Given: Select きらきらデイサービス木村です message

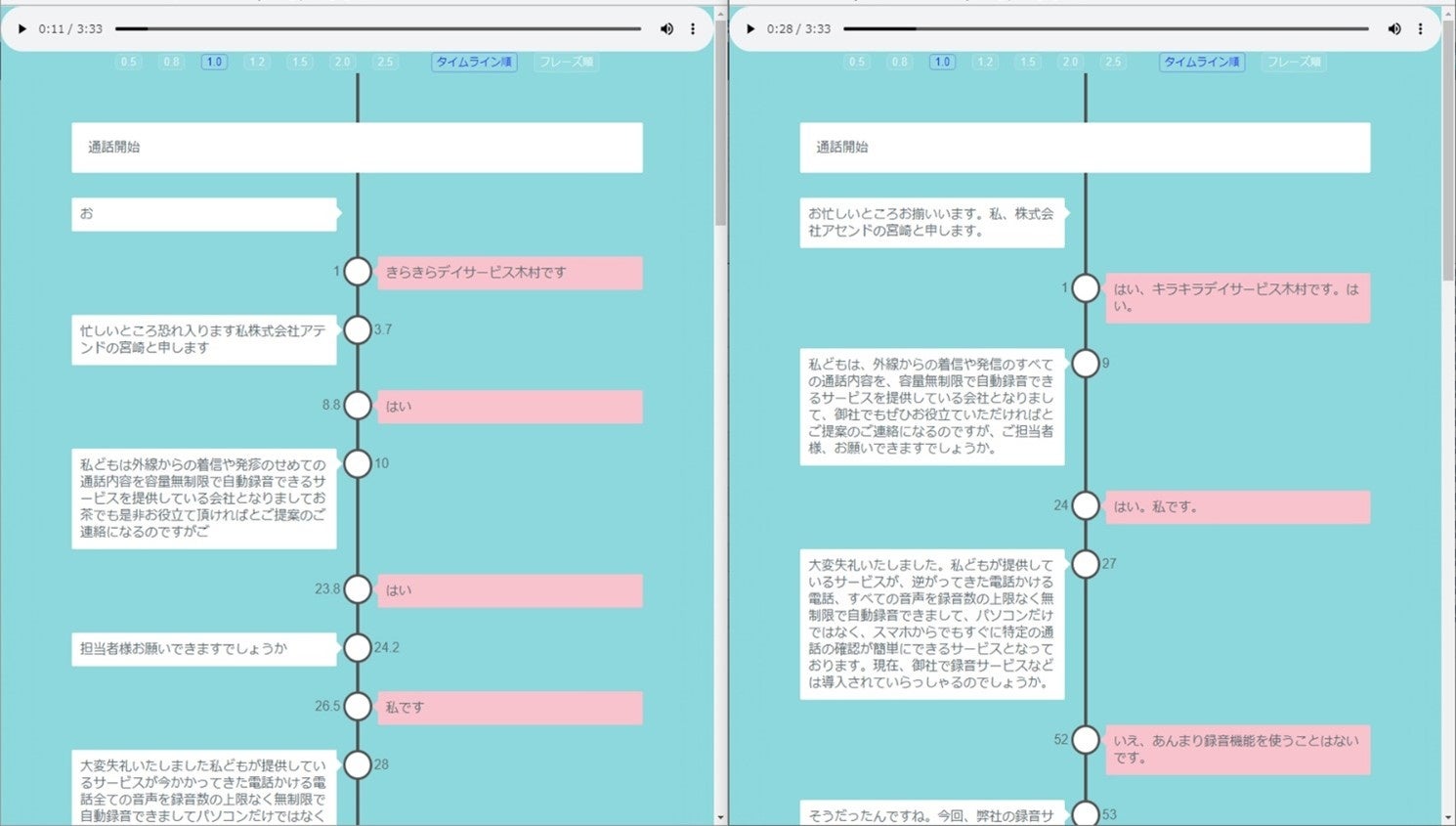Looking at the screenshot, I should tap(510, 273).
